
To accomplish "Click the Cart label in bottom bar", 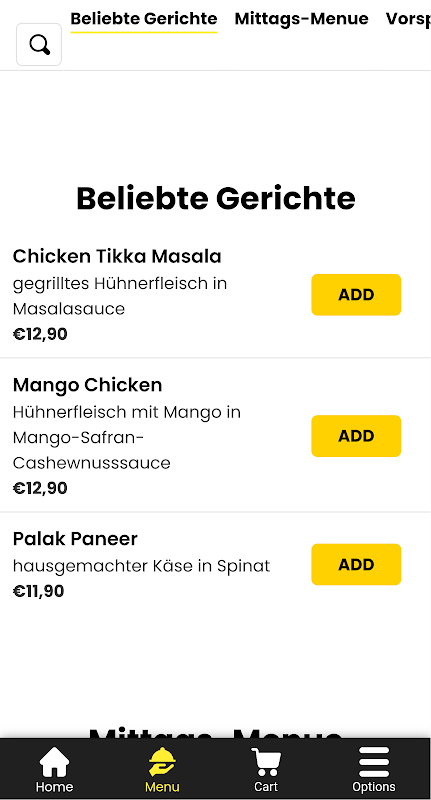I will tap(266, 786).
